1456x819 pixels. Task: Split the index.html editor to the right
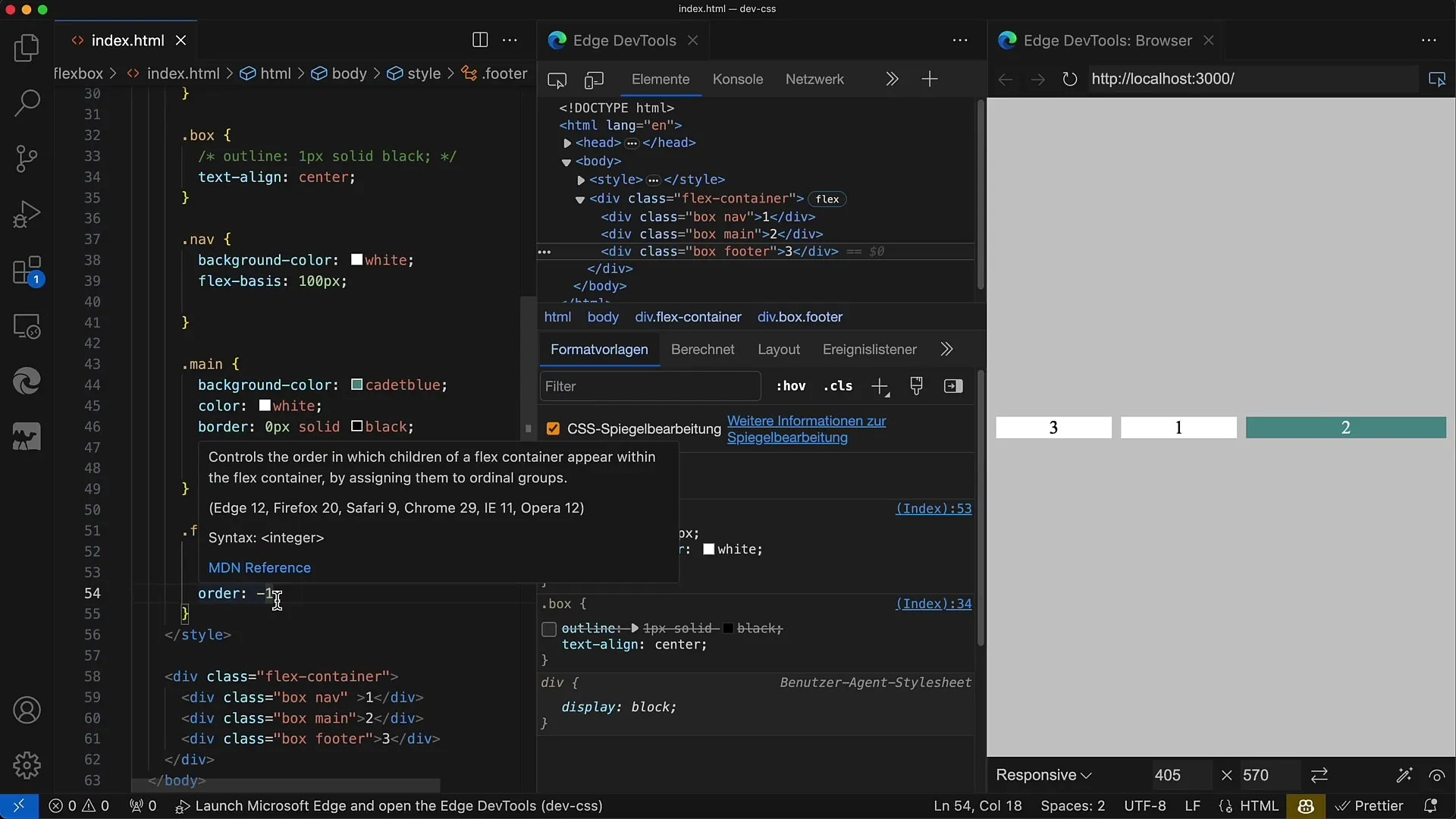tap(480, 40)
